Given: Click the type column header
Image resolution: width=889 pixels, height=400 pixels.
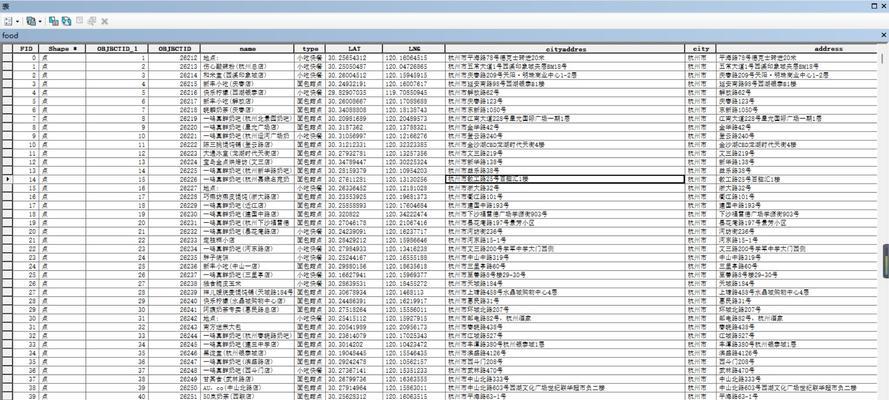Looking at the screenshot, I should point(310,49).
